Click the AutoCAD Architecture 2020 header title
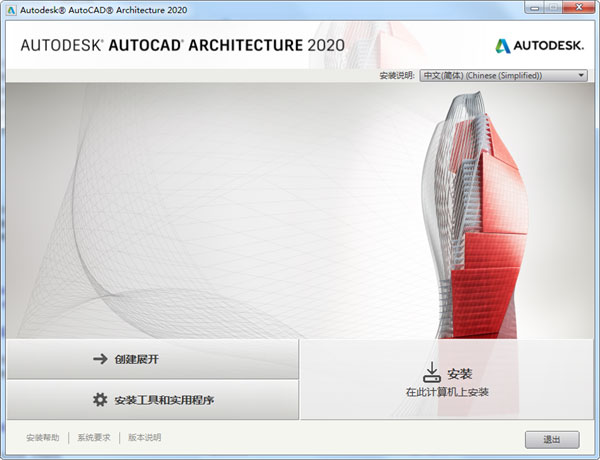Image resolution: width=600 pixels, height=460 pixels. (x=181, y=45)
